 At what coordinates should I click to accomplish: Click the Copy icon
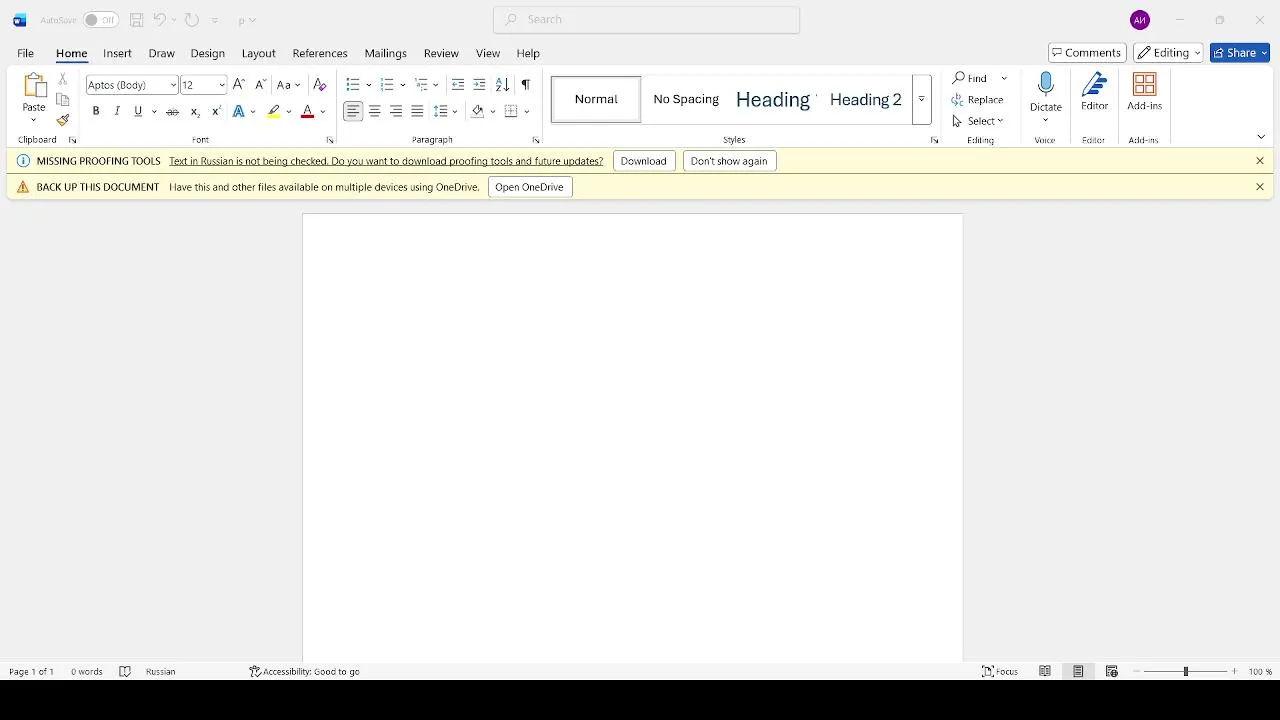[x=63, y=100]
